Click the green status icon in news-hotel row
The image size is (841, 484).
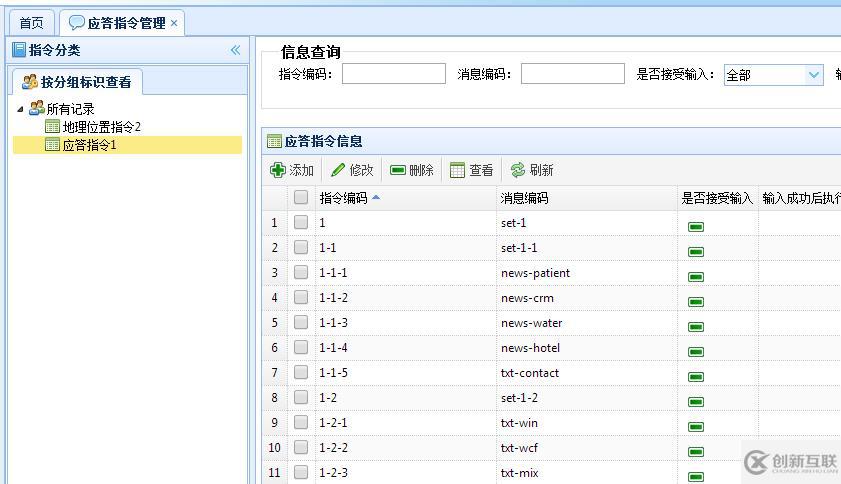click(x=696, y=352)
